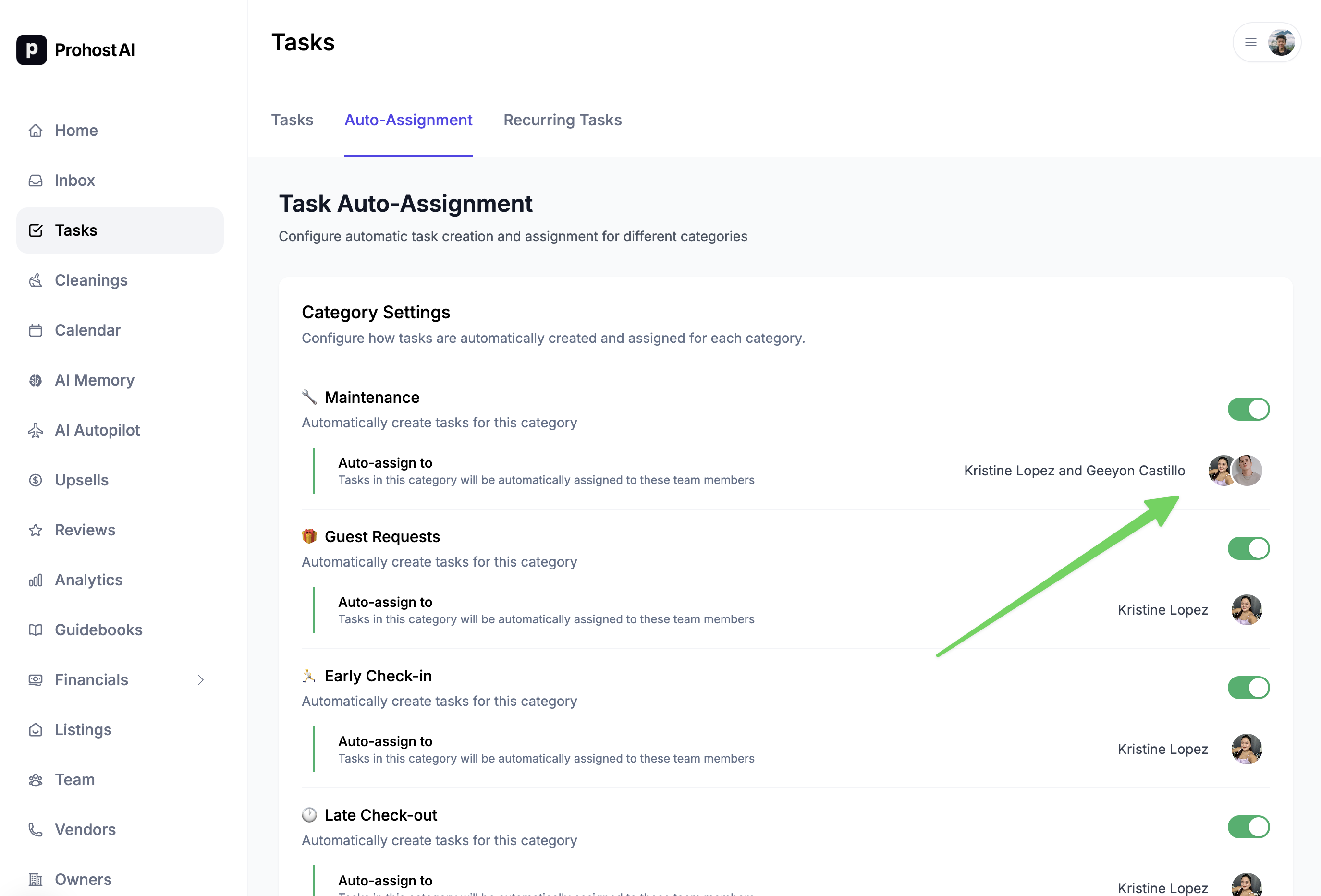This screenshot has height=896, width=1321.
Task: Switch off Late Check-out toggle
Action: pyautogui.click(x=1248, y=827)
